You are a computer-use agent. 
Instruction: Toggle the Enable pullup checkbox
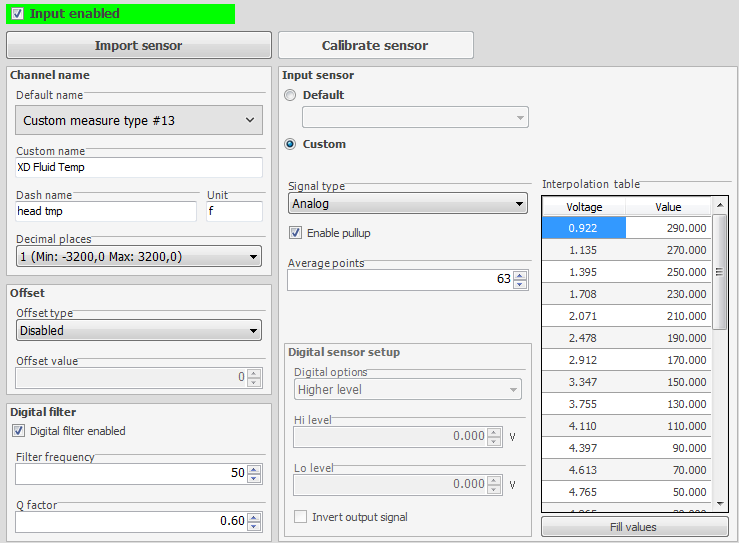tap(295, 233)
